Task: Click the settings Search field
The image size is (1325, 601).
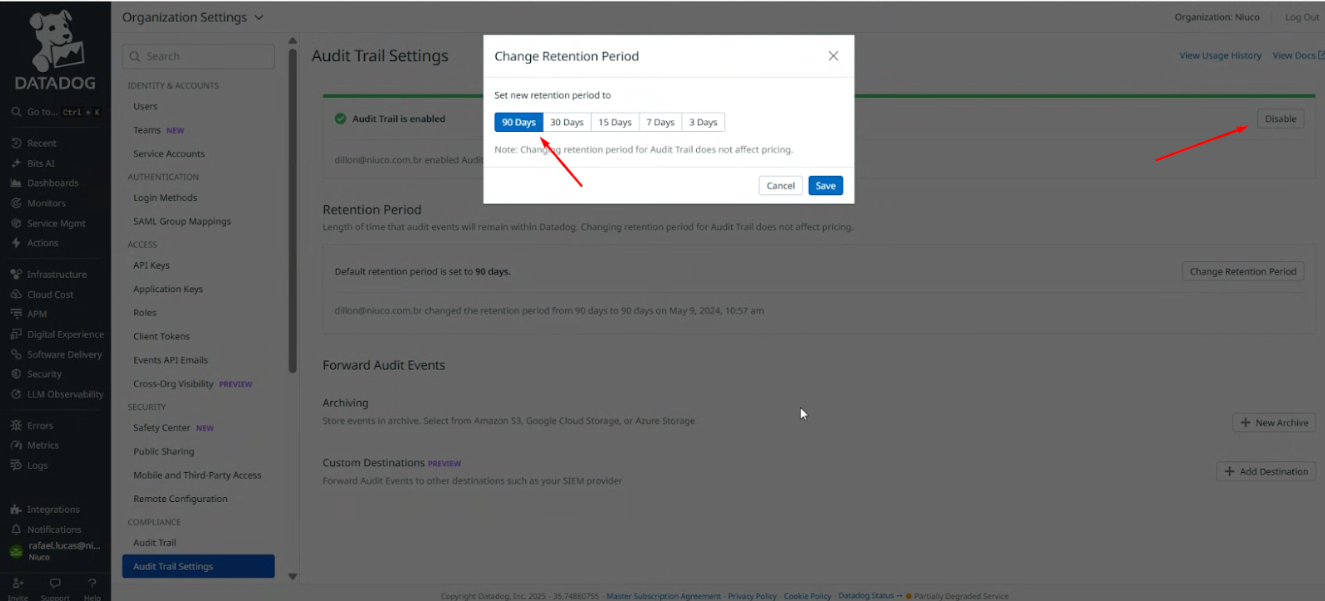Action: [198, 56]
